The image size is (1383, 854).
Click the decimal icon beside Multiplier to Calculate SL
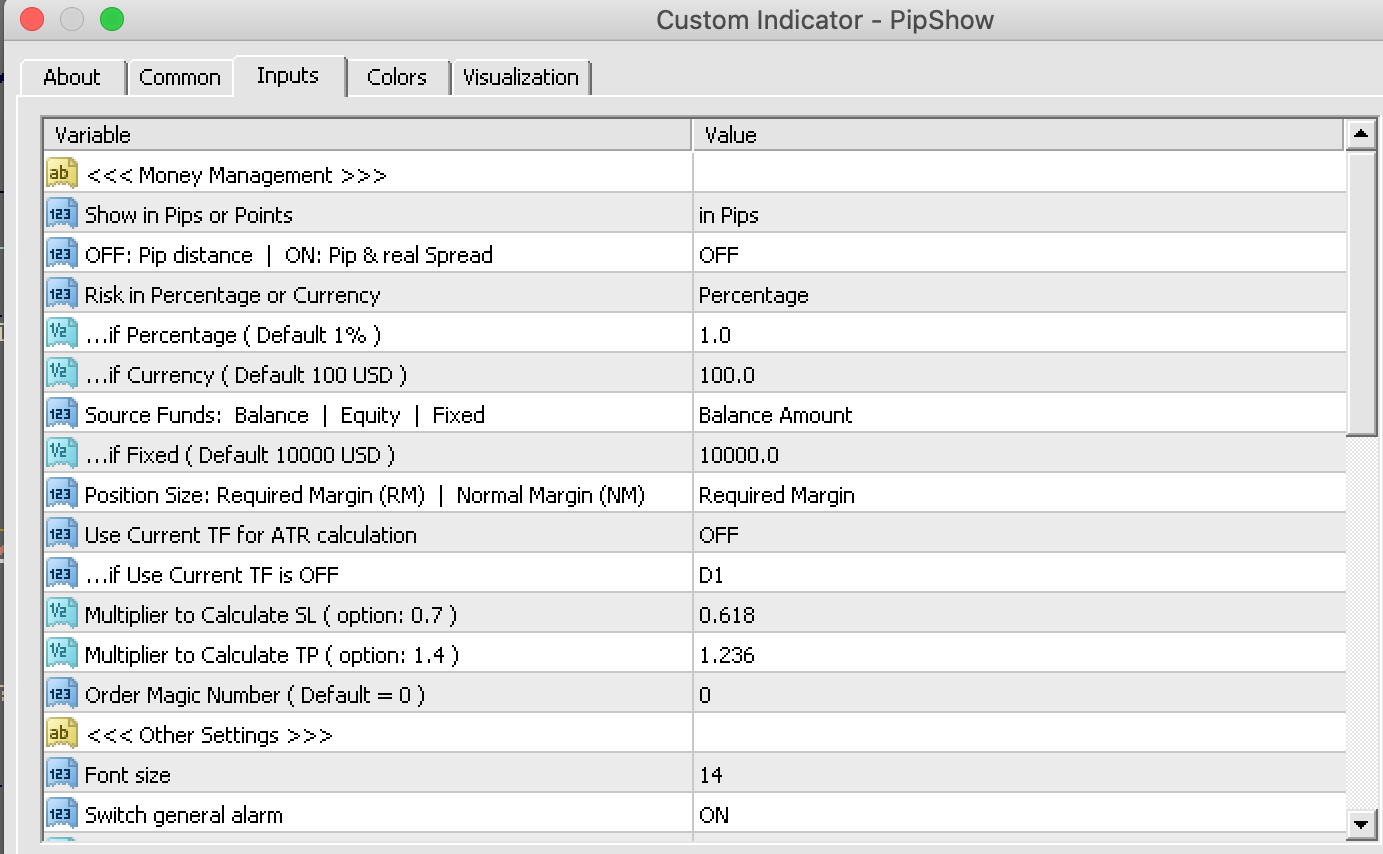coord(61,615)
